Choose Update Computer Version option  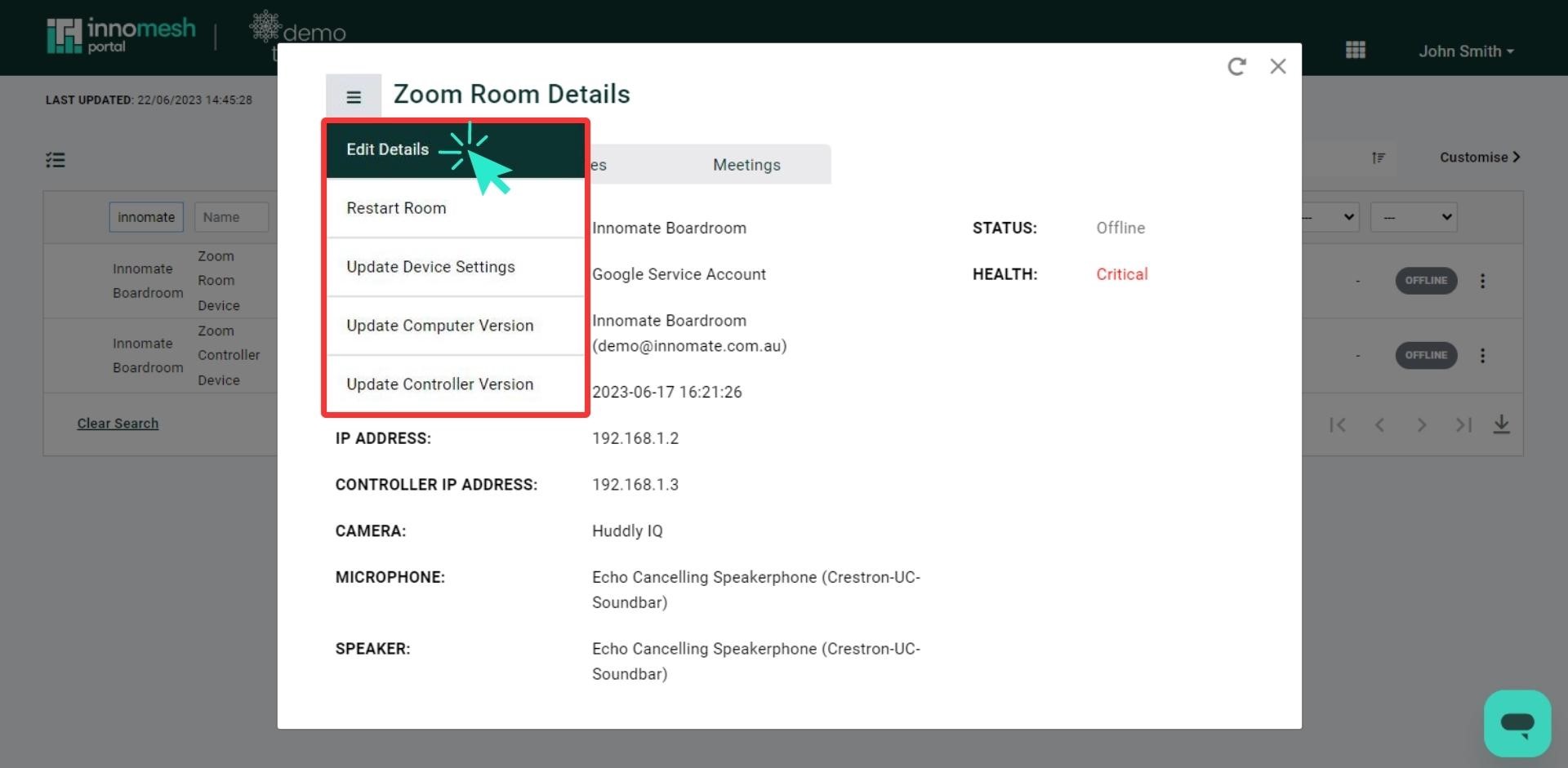coord(456,326)
